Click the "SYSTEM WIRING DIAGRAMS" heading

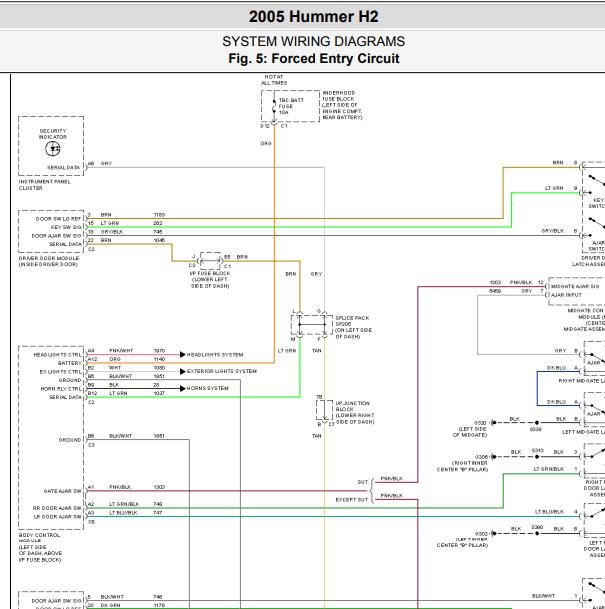tap(313, 41)
